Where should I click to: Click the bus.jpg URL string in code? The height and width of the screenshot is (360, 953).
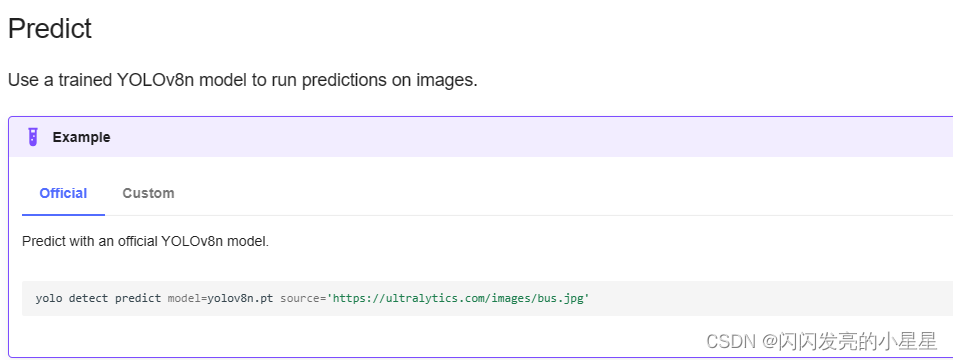[x=459, y=299]
